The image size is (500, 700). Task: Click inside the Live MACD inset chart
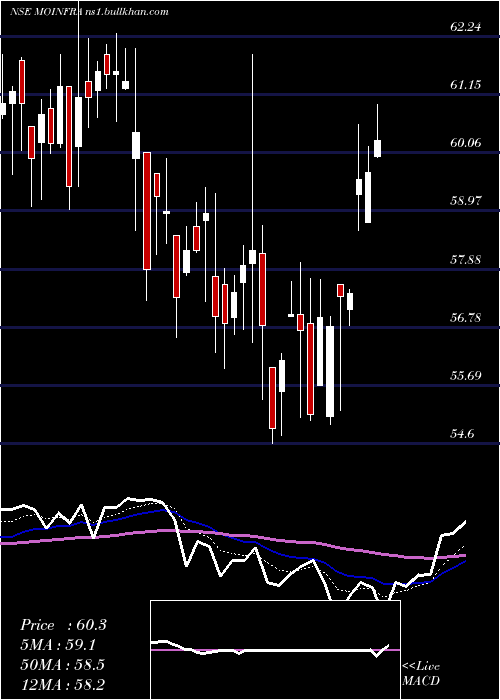(x=275, y=650)
